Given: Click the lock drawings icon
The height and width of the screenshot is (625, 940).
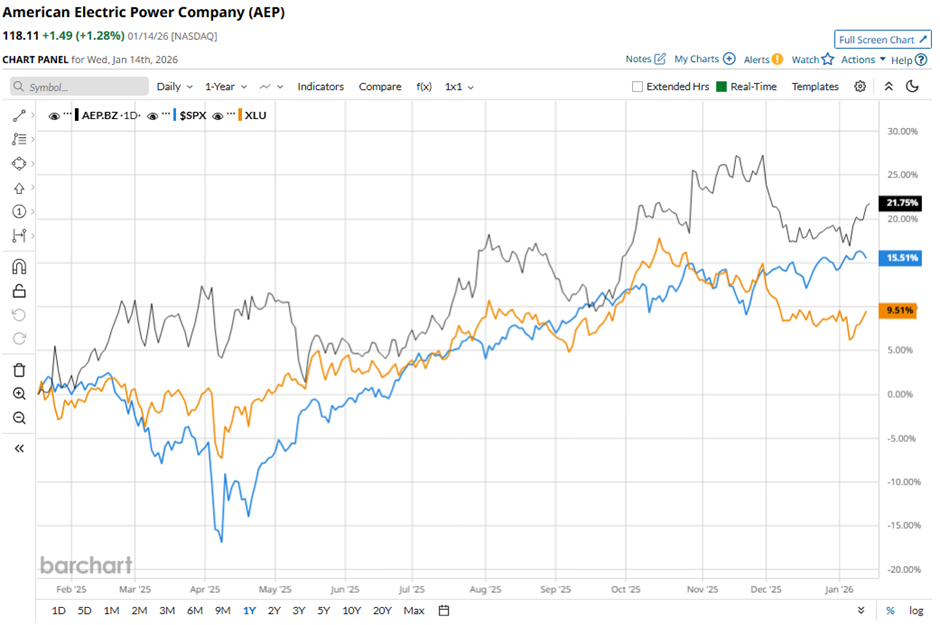Looking at the screenshot, I should click(19, 292).
